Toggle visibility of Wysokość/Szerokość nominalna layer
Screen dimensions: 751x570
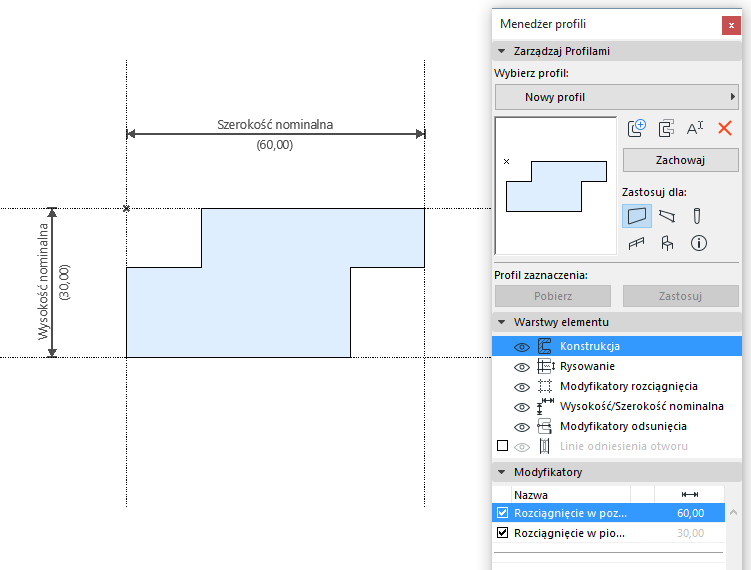click(522, 407)
